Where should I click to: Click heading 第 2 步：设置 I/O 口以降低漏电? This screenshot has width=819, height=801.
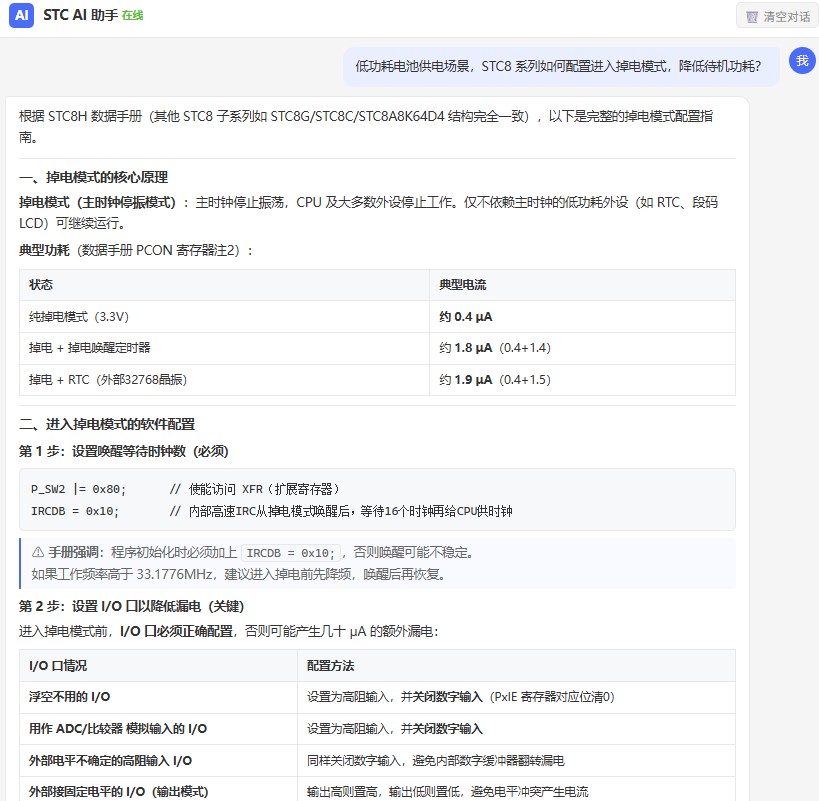pyautogui.click(x=132, y=606)
